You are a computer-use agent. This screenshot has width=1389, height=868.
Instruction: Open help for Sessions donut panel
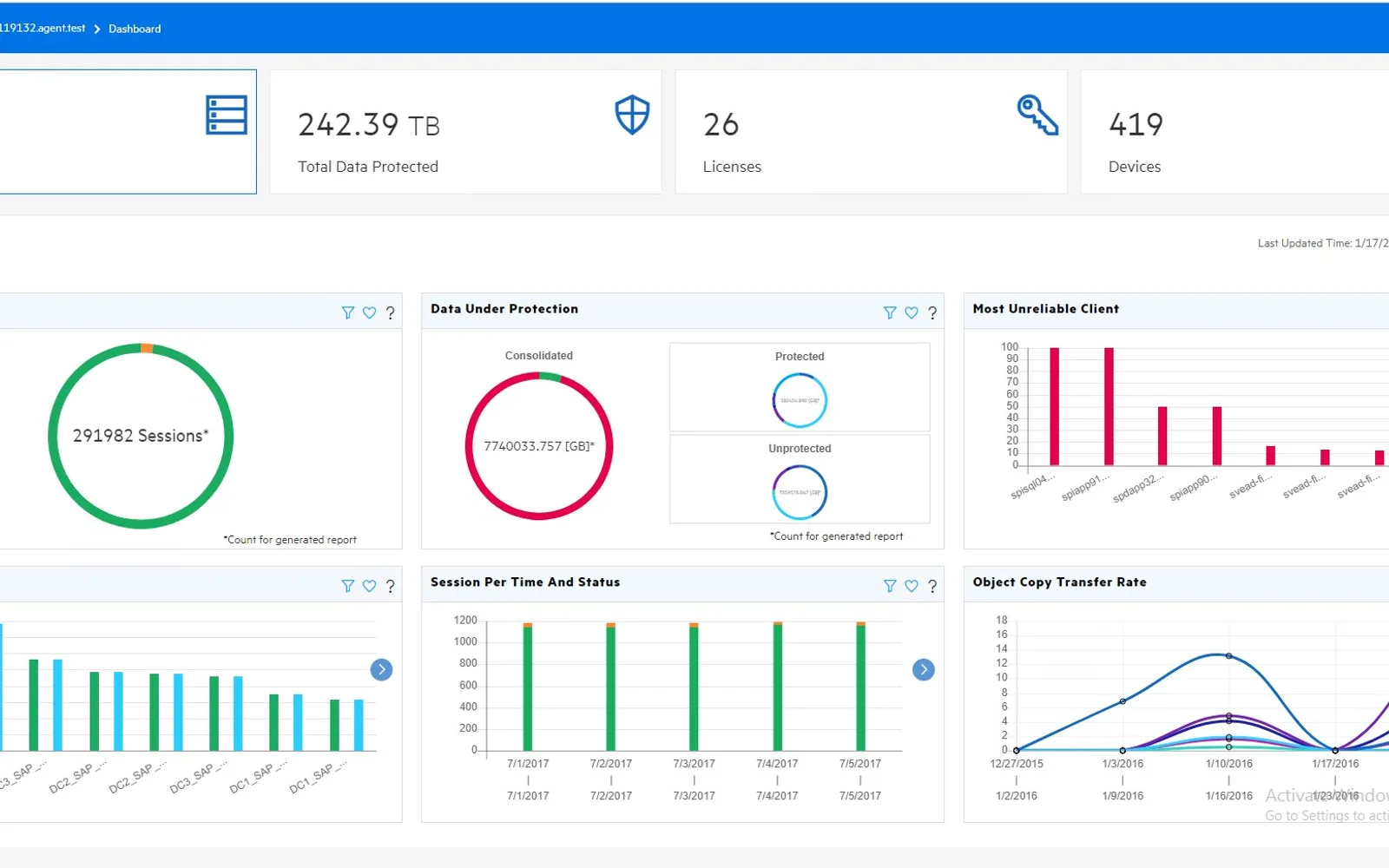pyautogui.click(x=391, y=312)
